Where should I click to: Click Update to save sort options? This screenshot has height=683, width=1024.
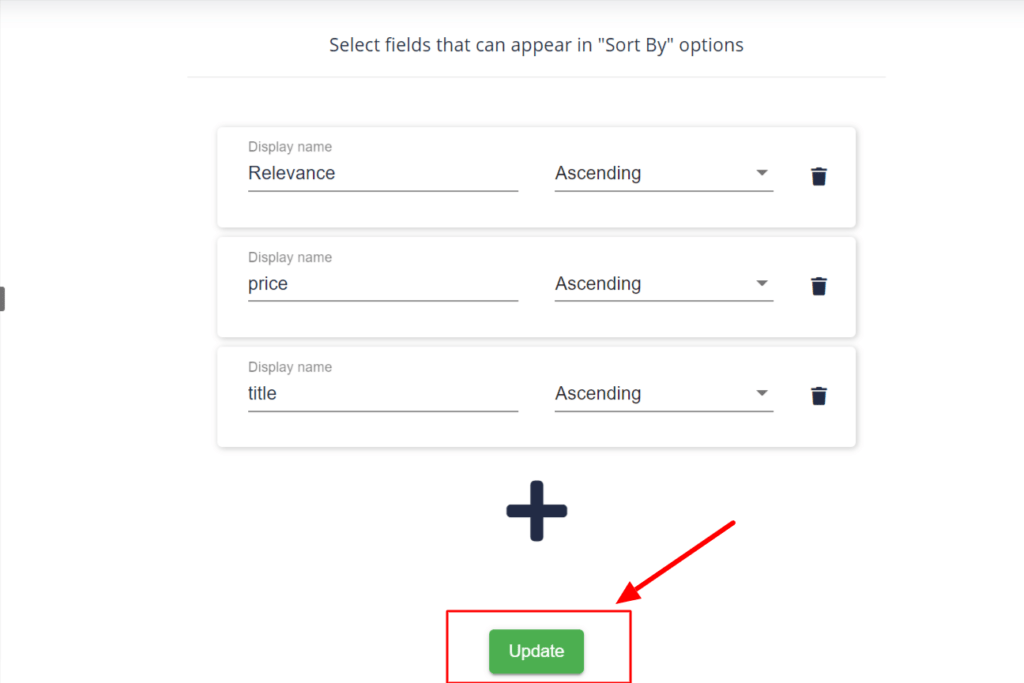(536, 651)
